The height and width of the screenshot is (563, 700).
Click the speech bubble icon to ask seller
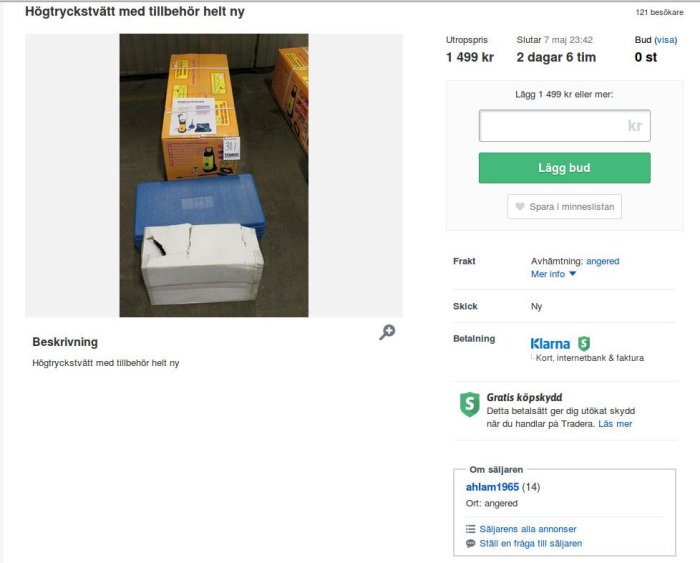point(471,544)
